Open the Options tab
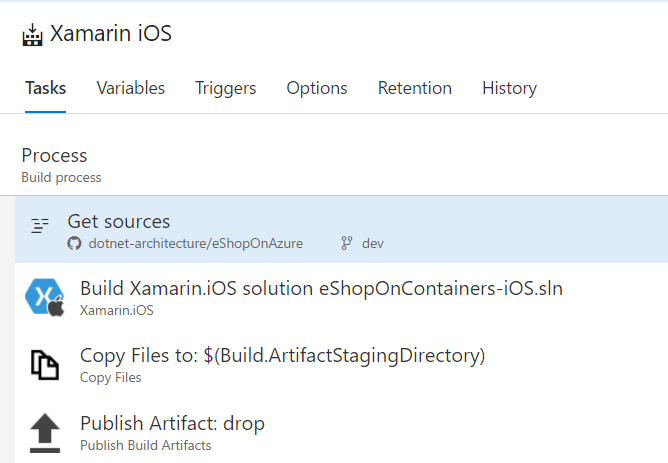The image size is (668, 463). point(317,88)
